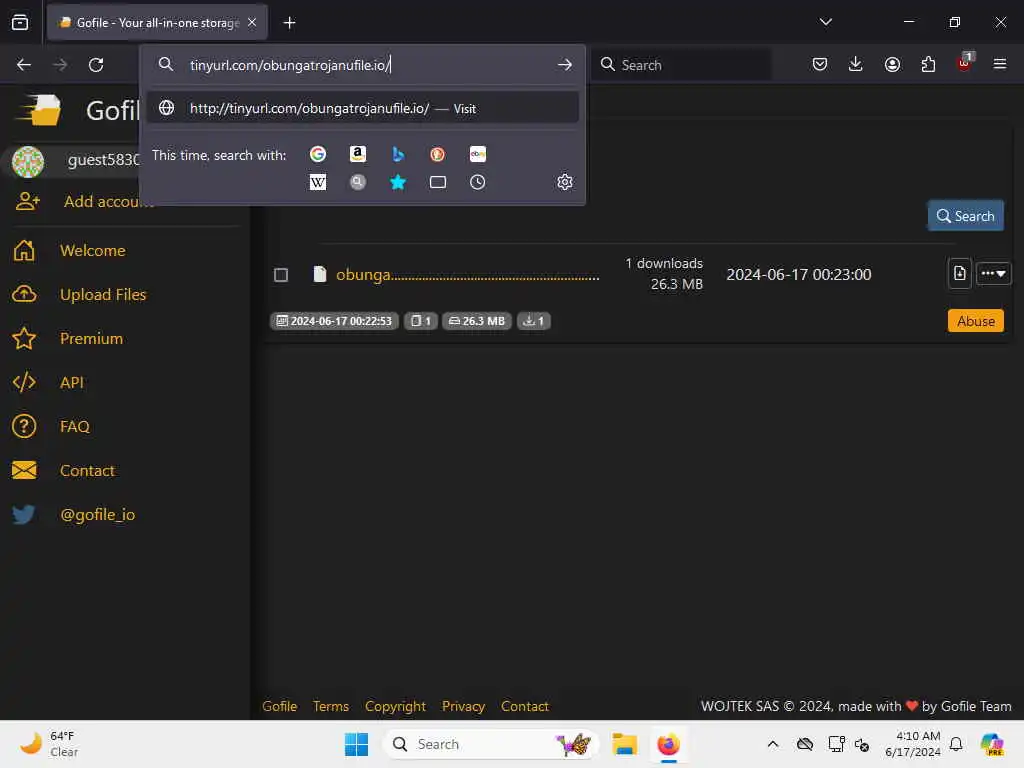Open API page in sidebar

click(71, 382)
